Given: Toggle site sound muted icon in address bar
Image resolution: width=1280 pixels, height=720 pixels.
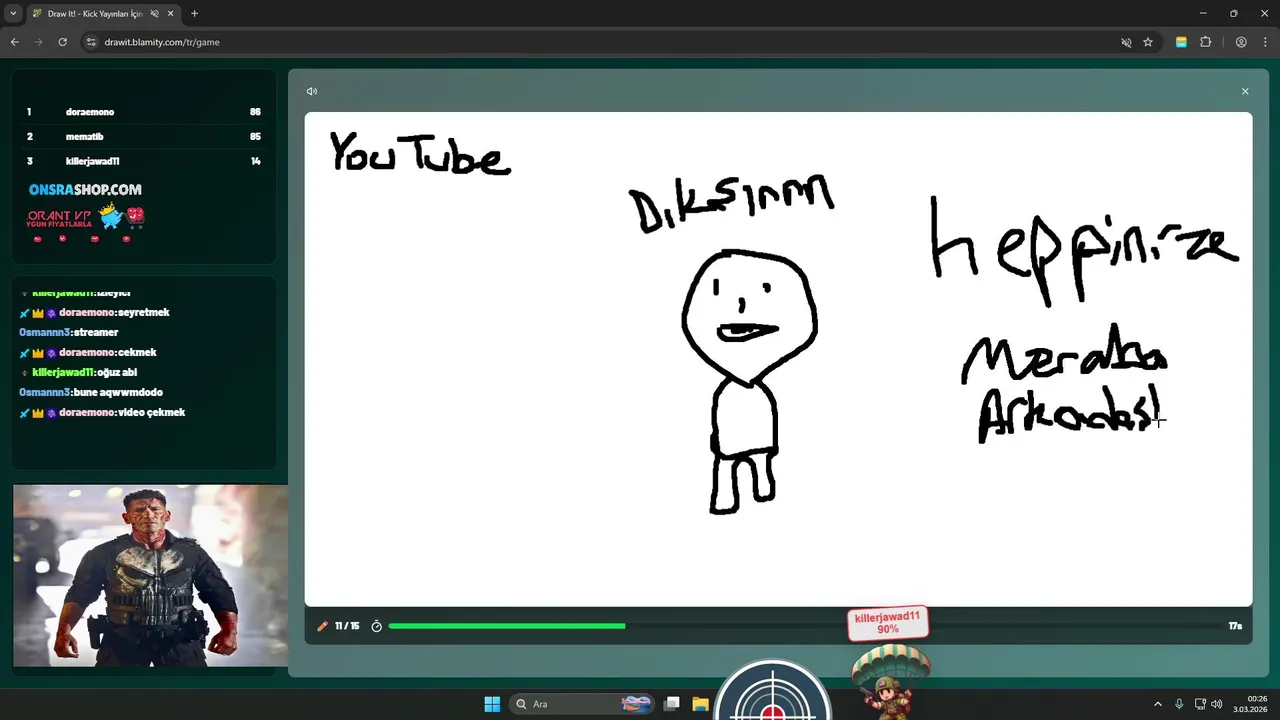Looking at the screenshot, I should (1126, 42).
